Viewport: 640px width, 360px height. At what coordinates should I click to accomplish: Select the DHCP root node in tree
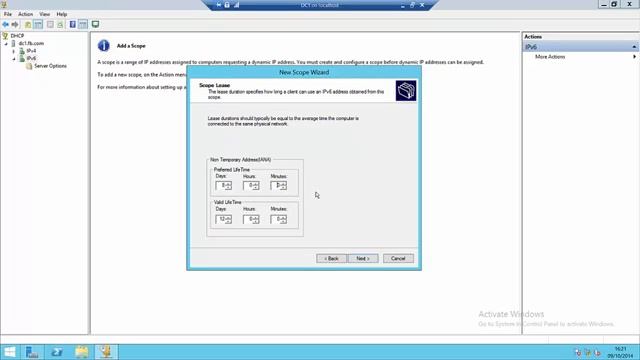(17, 36)
